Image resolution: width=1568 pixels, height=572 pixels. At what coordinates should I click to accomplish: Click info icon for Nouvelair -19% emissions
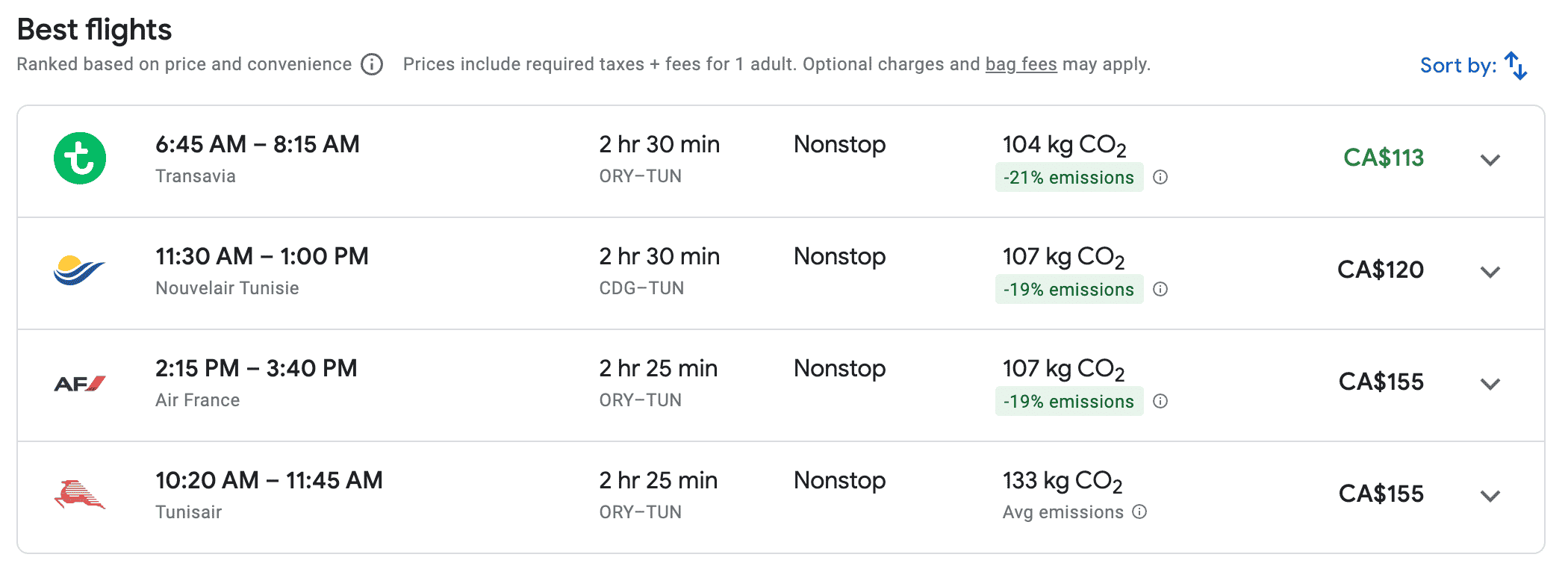[x=1160, y=290]
